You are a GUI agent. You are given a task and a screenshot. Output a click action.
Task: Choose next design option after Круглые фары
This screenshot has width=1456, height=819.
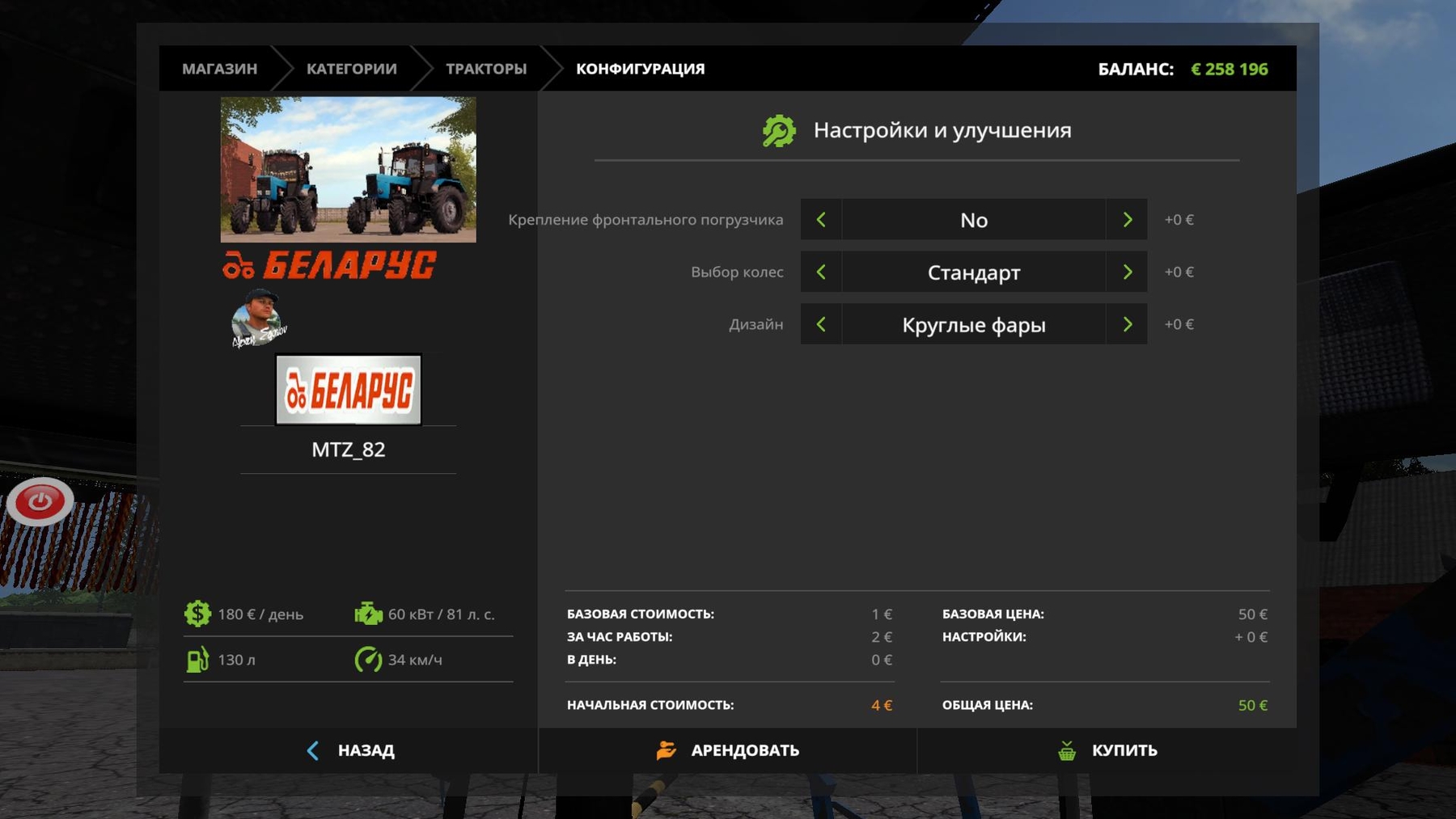coord(1127,324)
